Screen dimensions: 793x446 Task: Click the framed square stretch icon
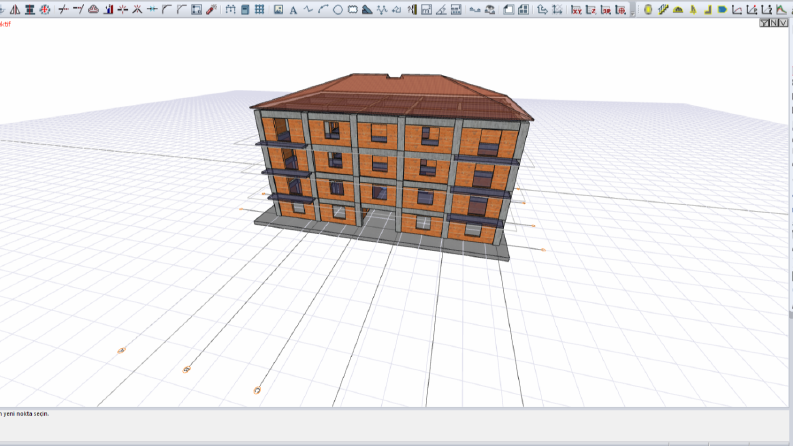click(196, 9)
